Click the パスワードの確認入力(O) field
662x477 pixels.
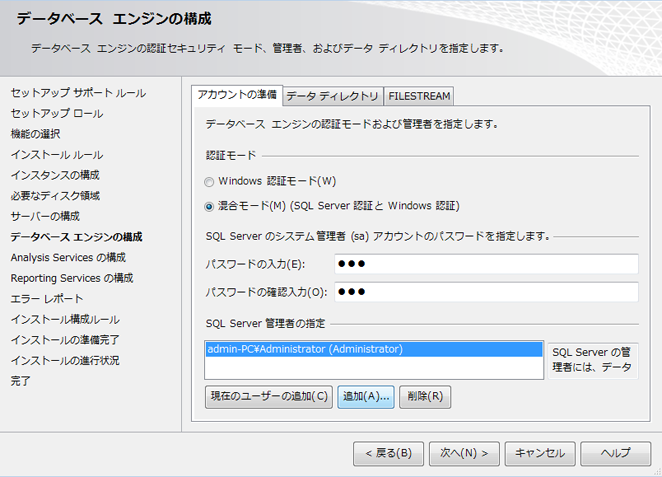pos(486,292)
